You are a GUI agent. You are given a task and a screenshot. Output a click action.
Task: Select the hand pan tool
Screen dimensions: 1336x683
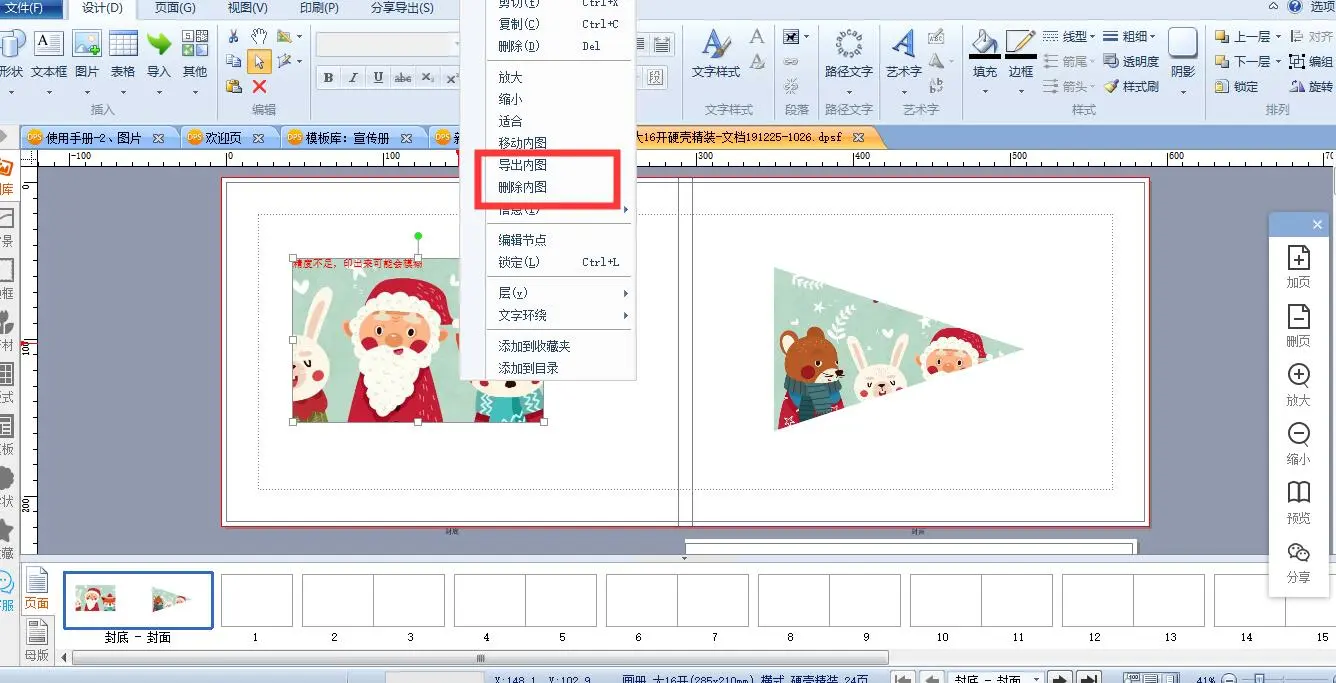coord(259,37)
